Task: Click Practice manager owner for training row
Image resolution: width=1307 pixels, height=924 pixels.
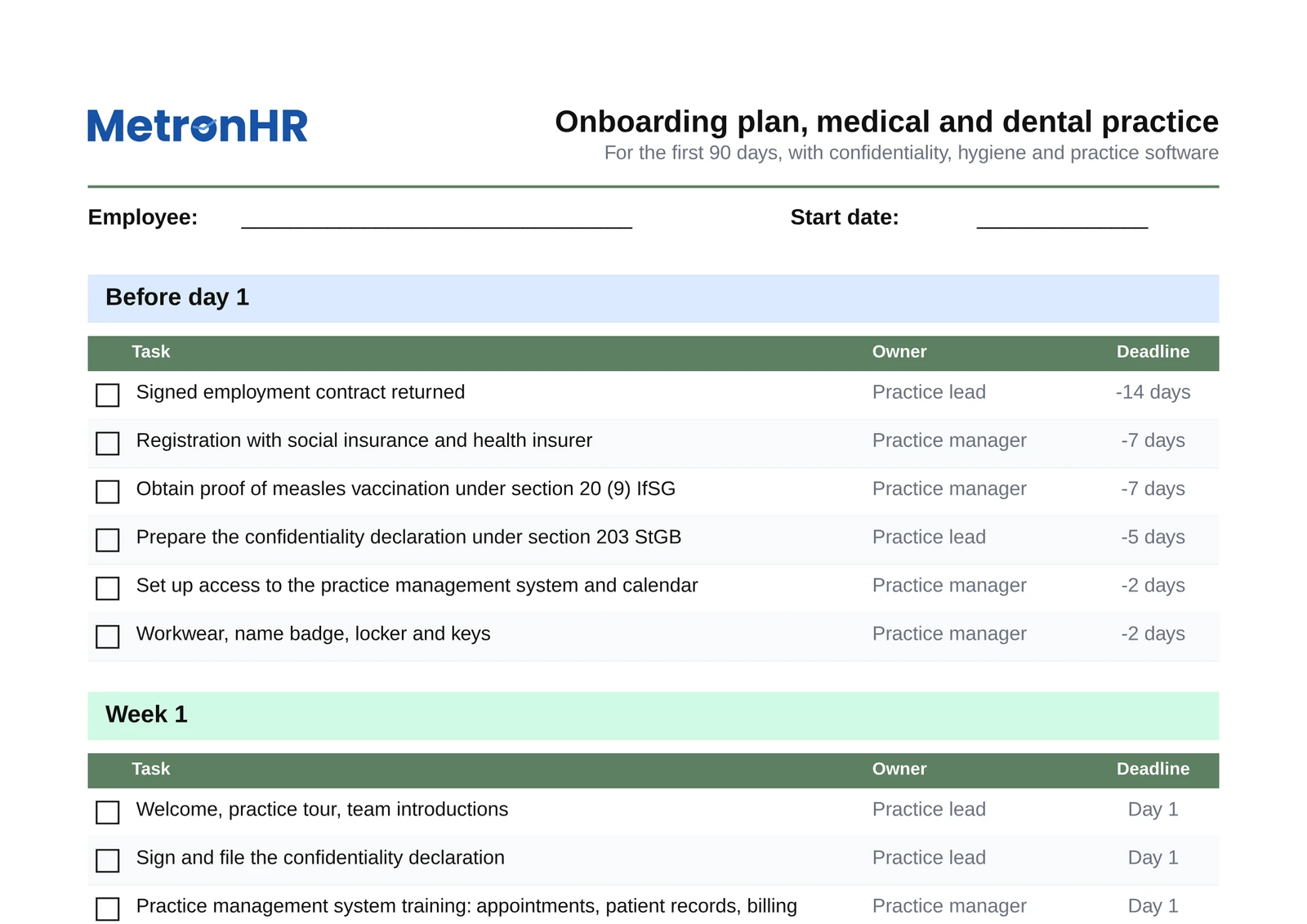Action: click(x=949, y=906)
